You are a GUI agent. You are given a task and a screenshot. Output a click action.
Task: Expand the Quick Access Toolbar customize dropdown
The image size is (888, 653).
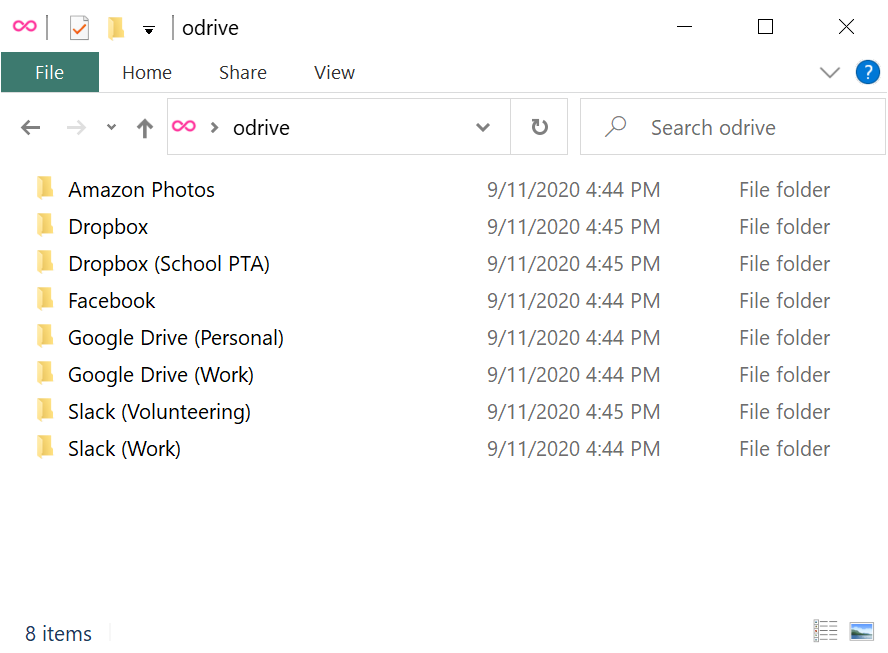click(149, 30)
